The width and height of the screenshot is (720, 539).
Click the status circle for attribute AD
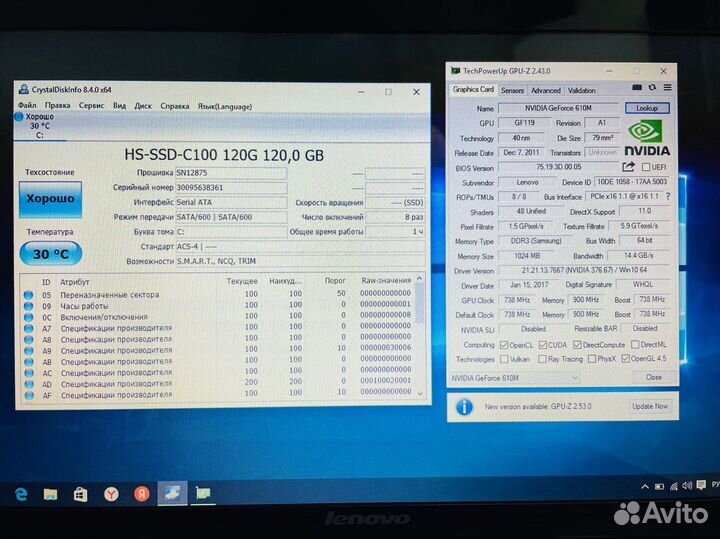[29, 384]
